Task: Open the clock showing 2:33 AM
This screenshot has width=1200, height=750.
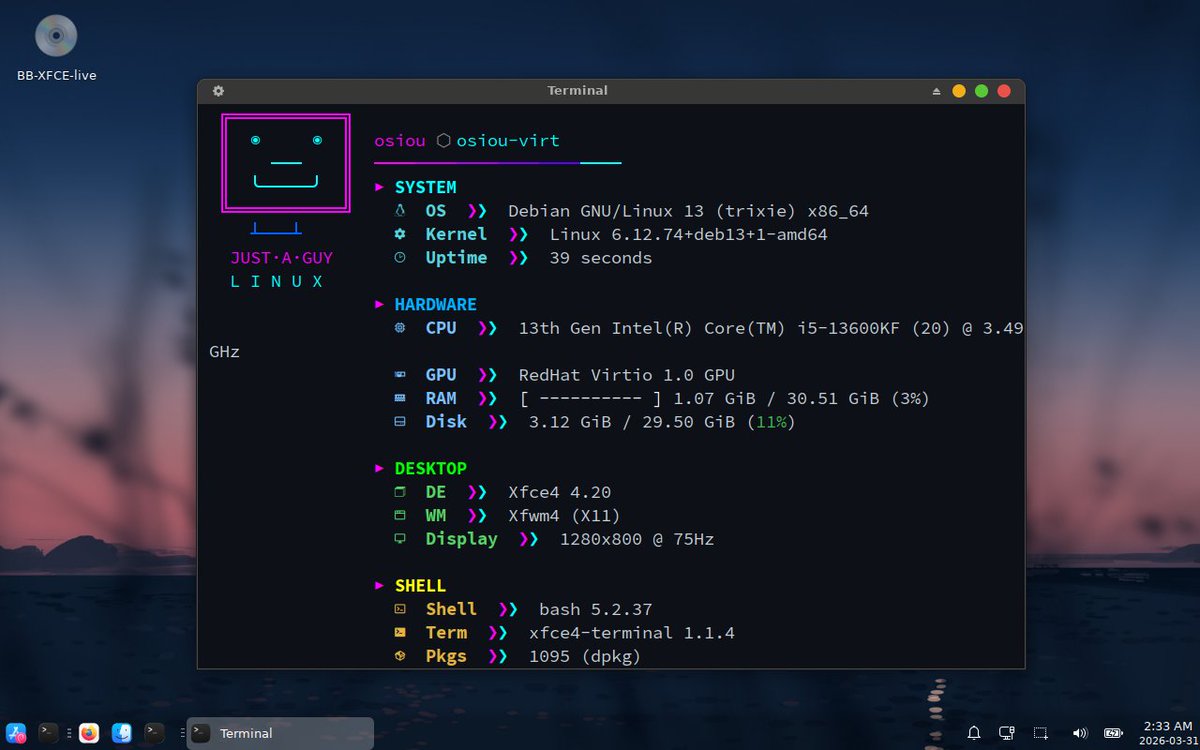Action: [x=1166, y=726]
